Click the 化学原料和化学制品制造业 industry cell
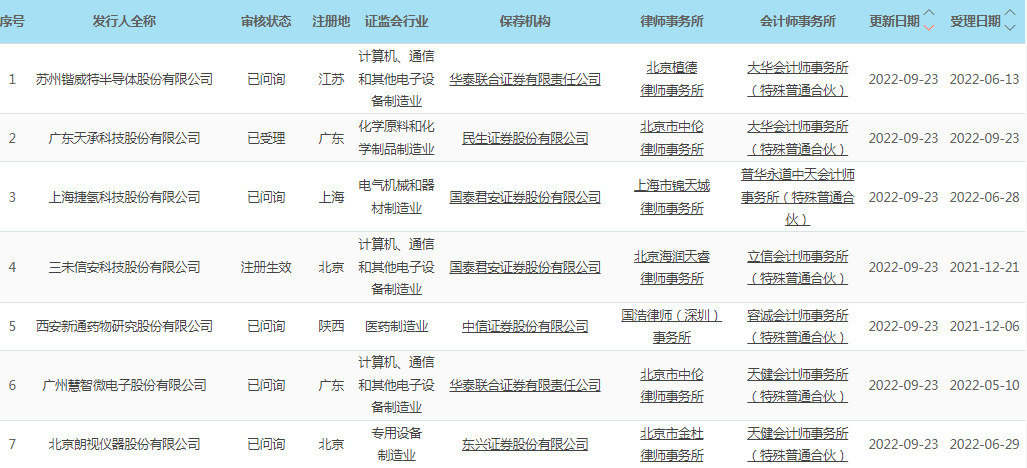Screen dimensions: 1027x468 click(396, 138)
